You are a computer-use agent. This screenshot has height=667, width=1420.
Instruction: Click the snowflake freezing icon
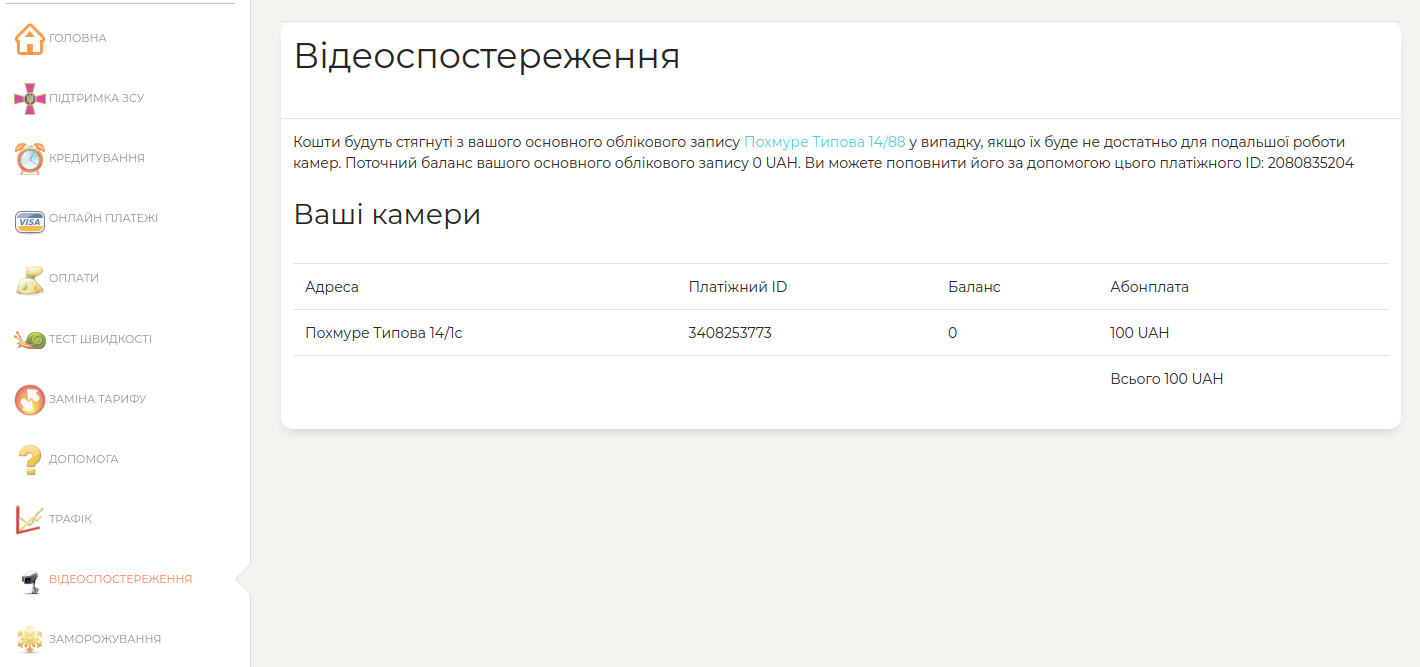[30, 640]
